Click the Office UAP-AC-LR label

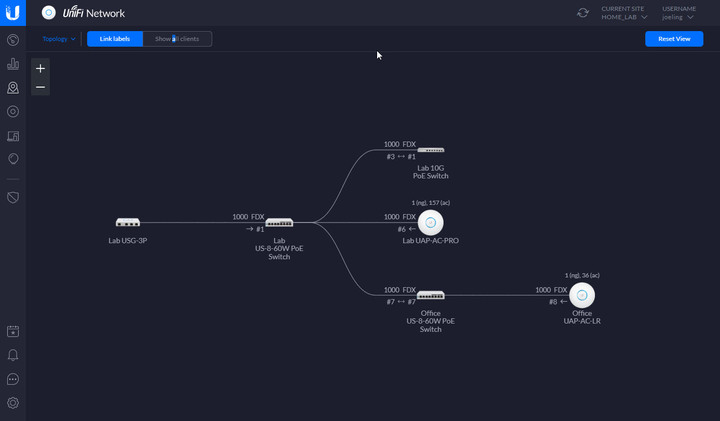tap(582, 317)
